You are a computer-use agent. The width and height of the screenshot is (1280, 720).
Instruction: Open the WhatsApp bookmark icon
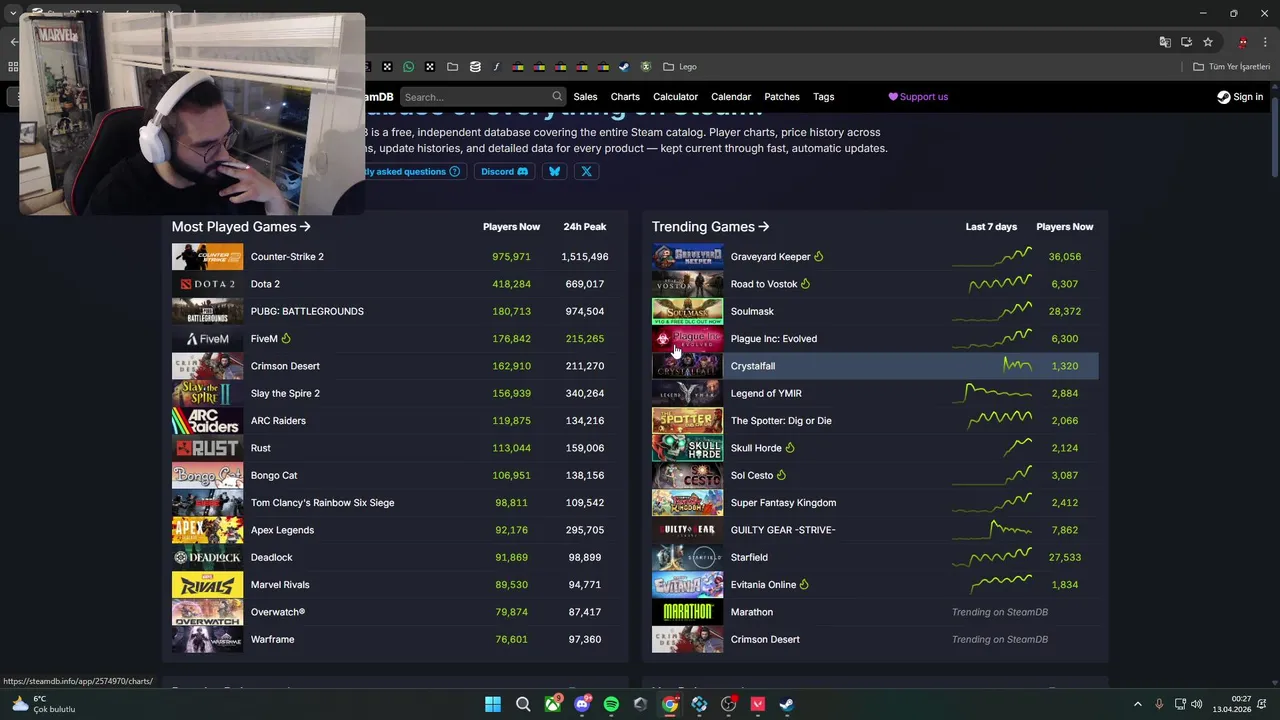[408, 67]
